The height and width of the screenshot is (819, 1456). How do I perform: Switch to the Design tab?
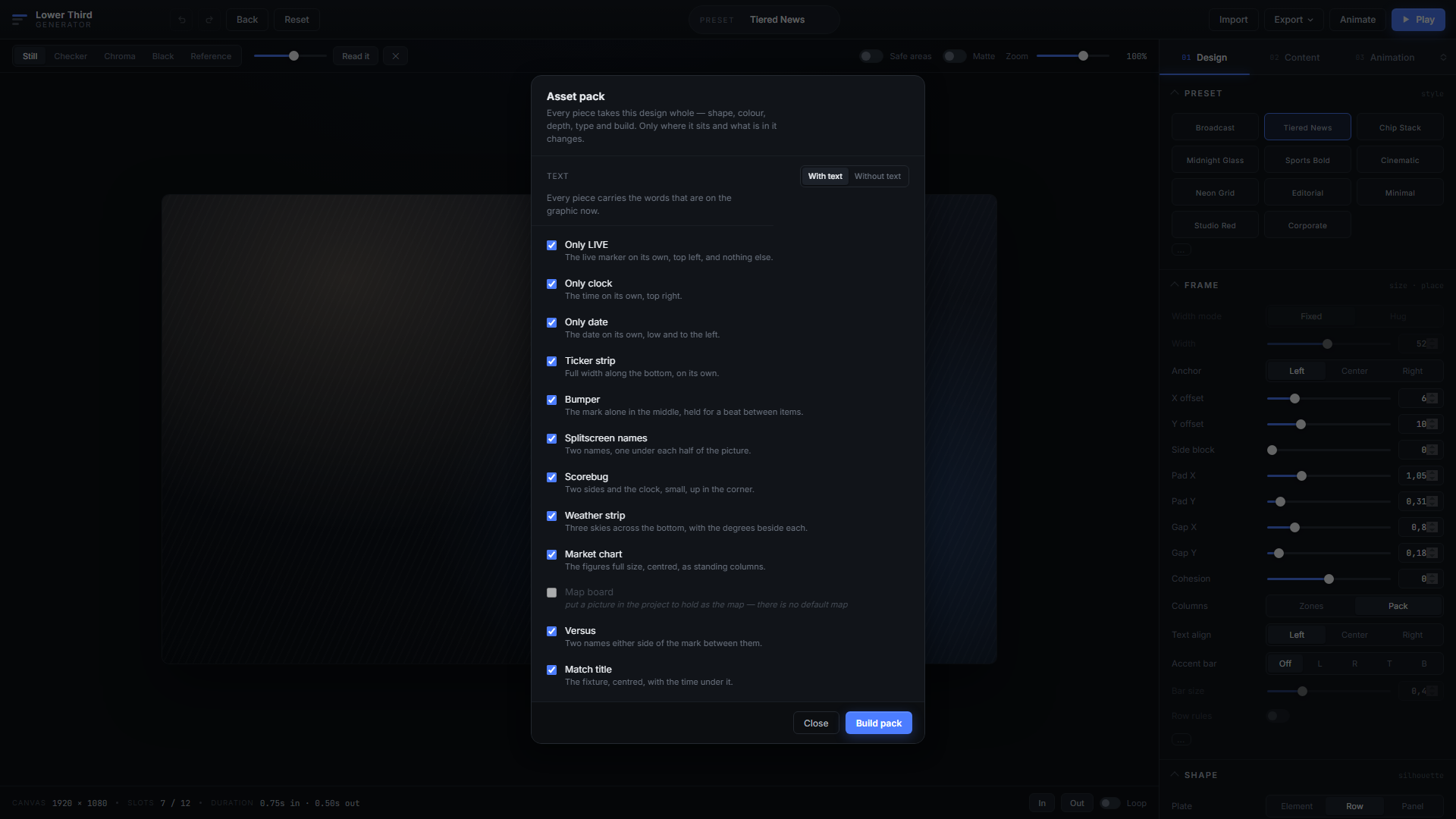tap(1204, 58)
